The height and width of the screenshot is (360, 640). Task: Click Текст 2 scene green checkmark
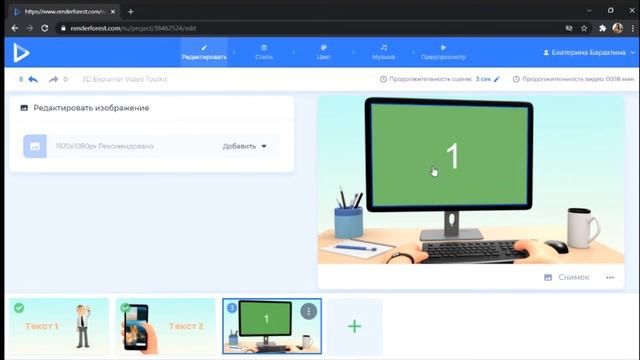[x=125, y=307]
